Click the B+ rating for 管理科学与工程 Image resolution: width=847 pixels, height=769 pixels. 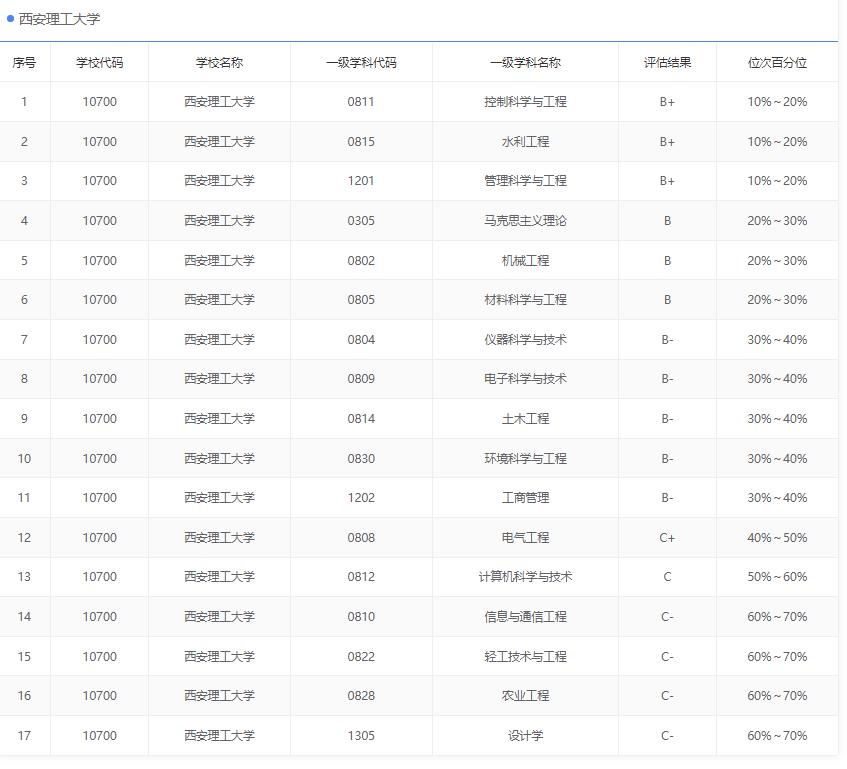click(666, 180)
